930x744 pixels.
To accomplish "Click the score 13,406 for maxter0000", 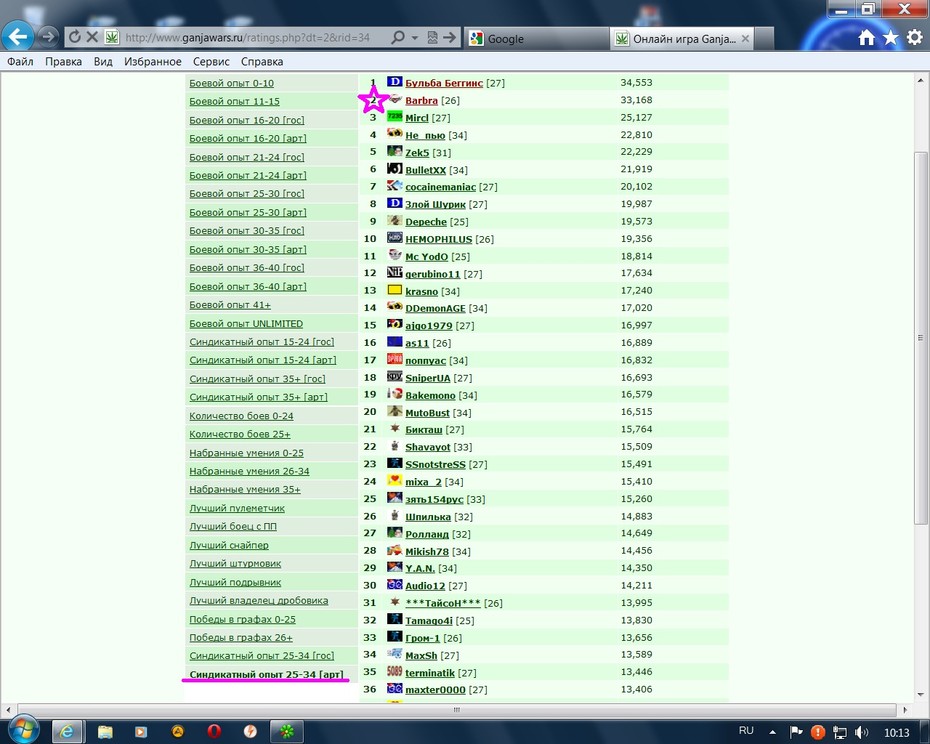I will (636, 689).
